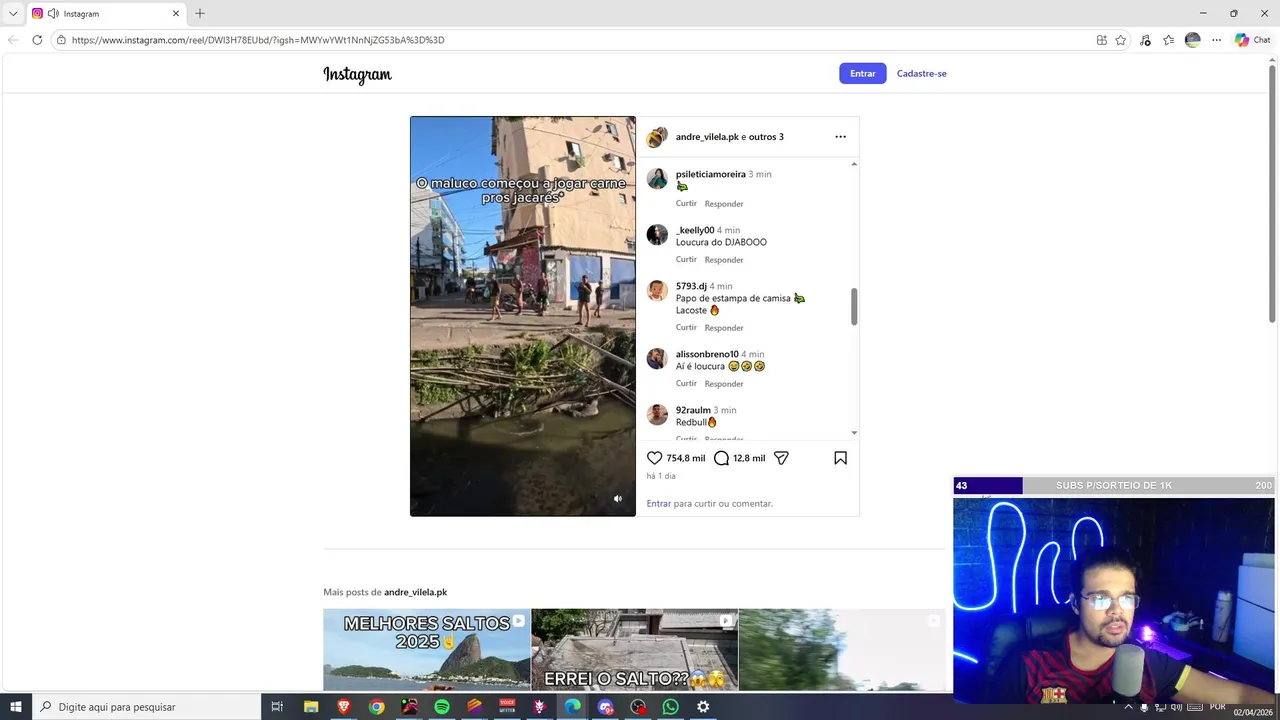The image size is (1280, 720).
Task: Open the media control music icon in toolbar
Action: 1145,40
